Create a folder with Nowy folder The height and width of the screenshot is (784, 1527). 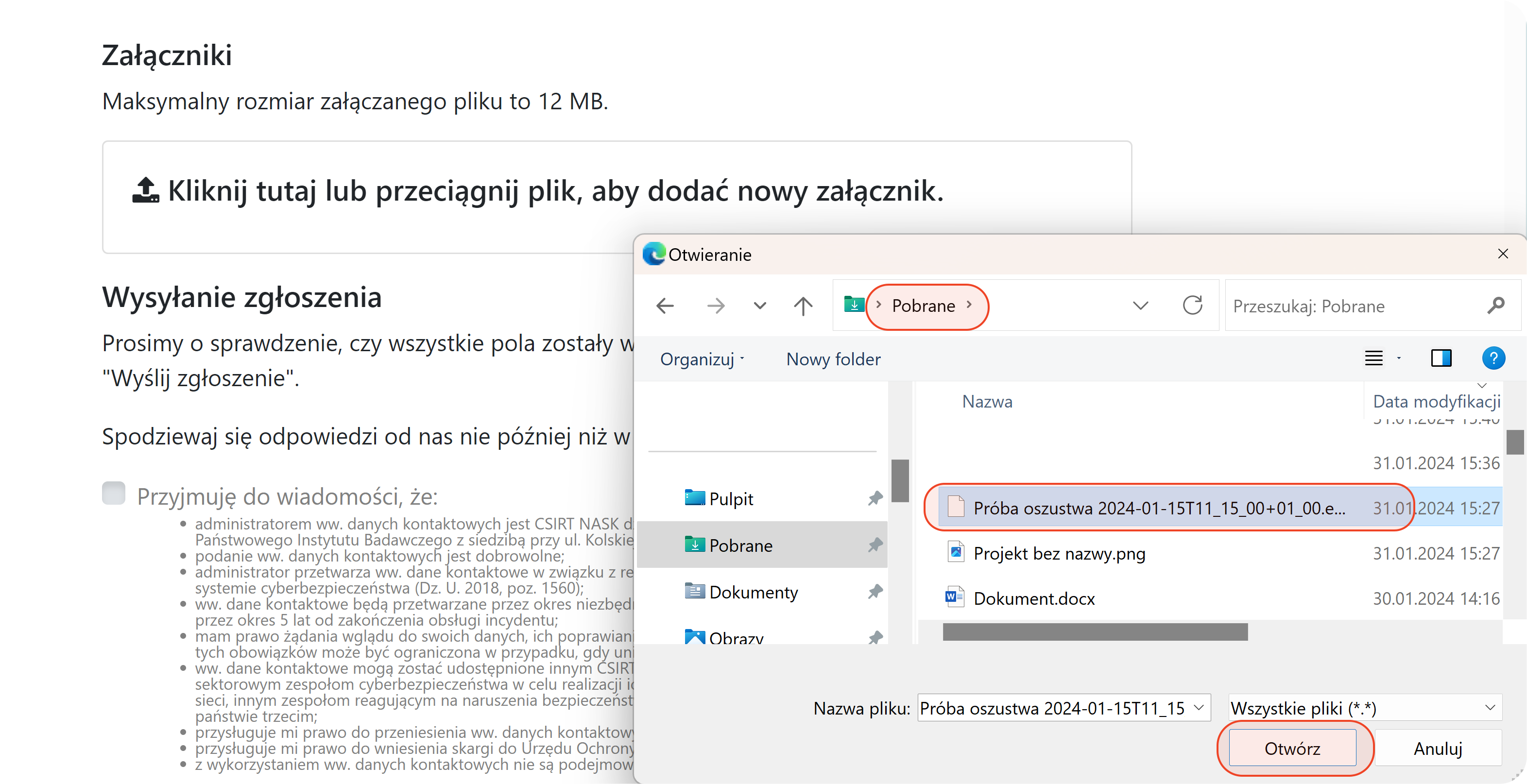[833, 359]
